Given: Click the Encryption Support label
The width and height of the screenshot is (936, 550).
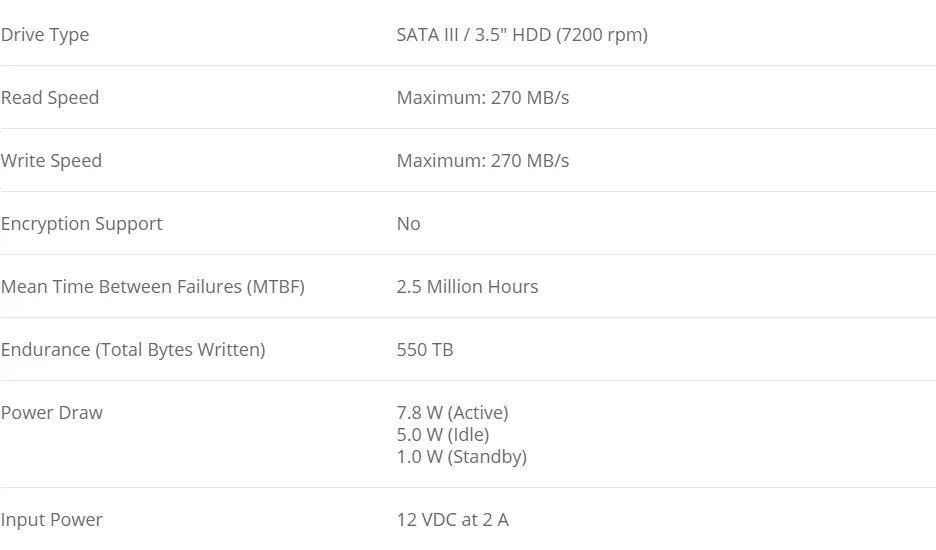Looking at the screenshot, I should tap(82, 224).
